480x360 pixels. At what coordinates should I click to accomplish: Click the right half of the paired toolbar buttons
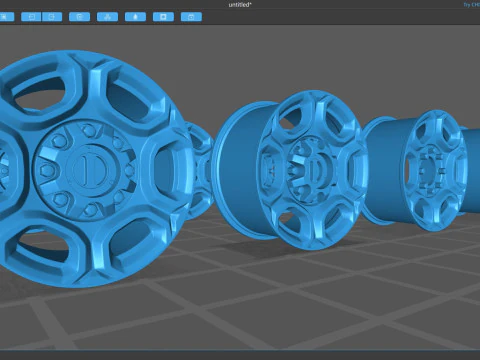point(52,17)
